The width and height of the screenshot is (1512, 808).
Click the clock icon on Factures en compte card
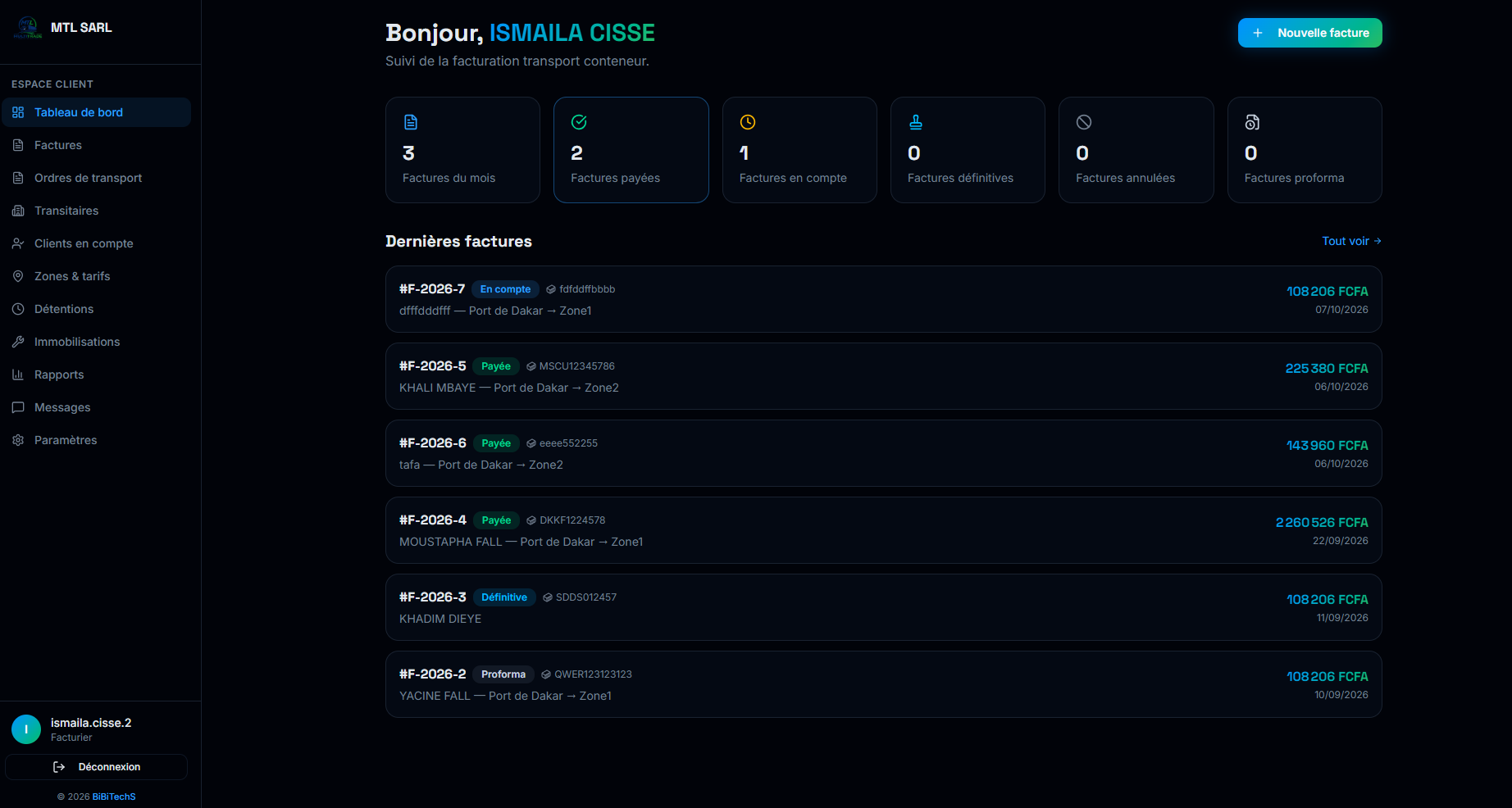(748, 122)
